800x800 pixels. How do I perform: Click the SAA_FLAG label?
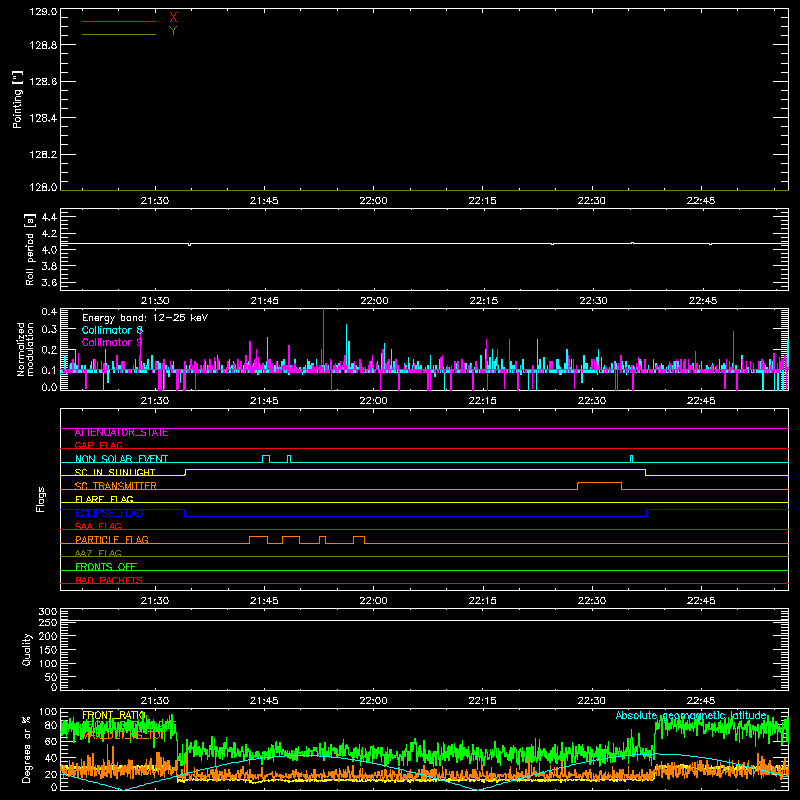click(x=98, y=526)
